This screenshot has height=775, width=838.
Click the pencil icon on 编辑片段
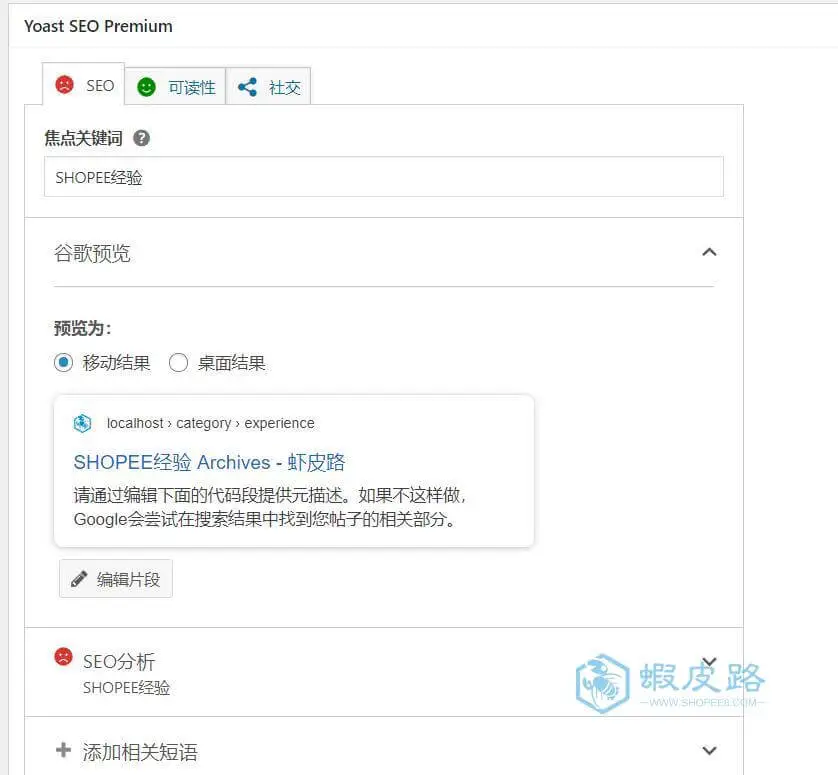click(x=79, y=579)
